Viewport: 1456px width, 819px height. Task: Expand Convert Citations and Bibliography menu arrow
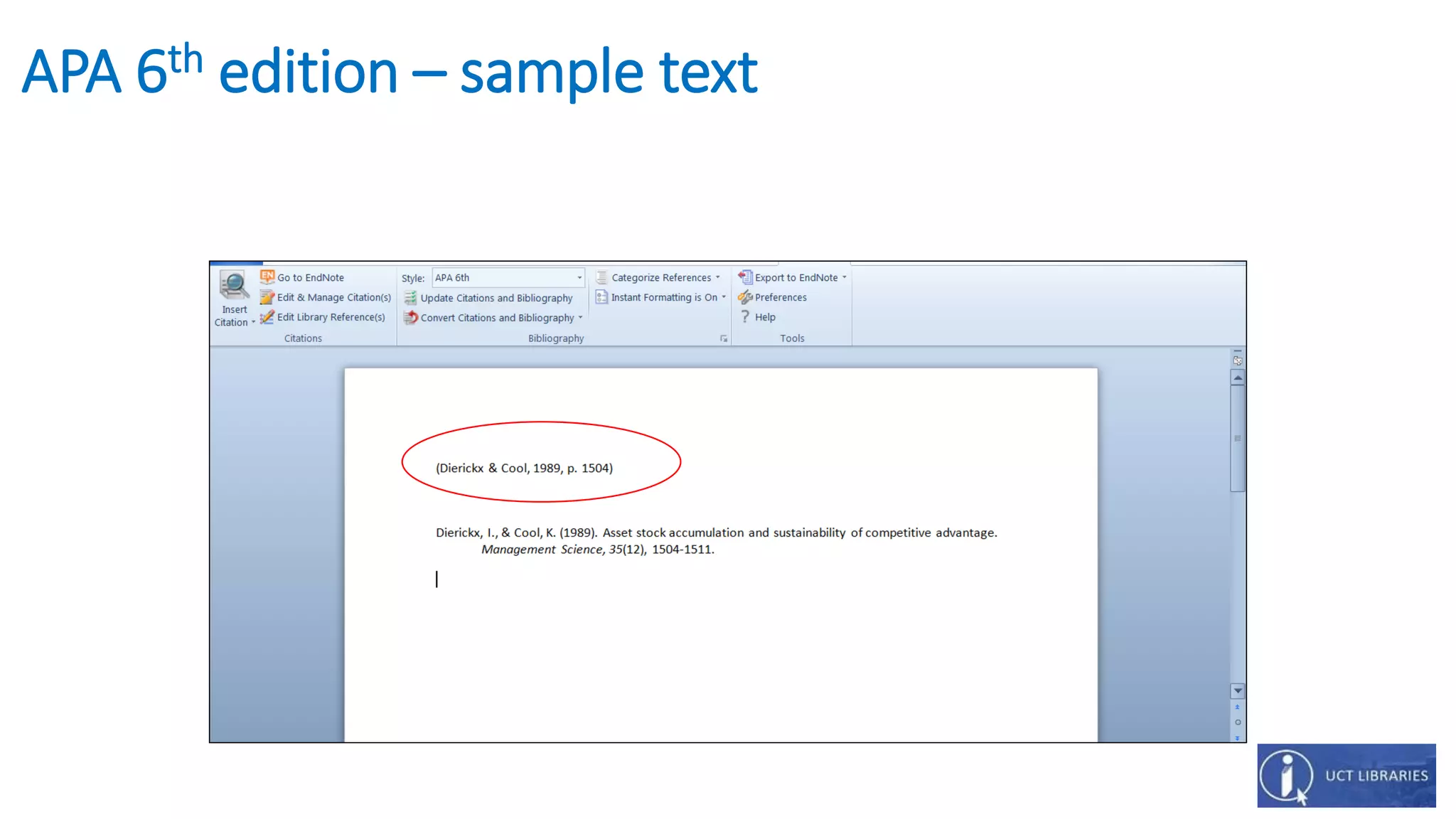(581, 318)
